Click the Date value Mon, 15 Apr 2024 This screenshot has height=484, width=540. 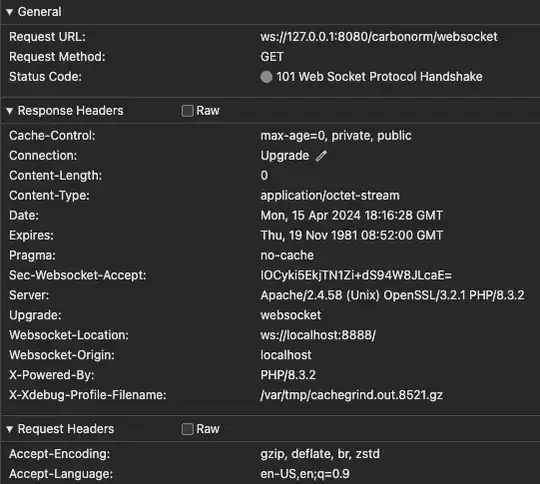point(352,216)
